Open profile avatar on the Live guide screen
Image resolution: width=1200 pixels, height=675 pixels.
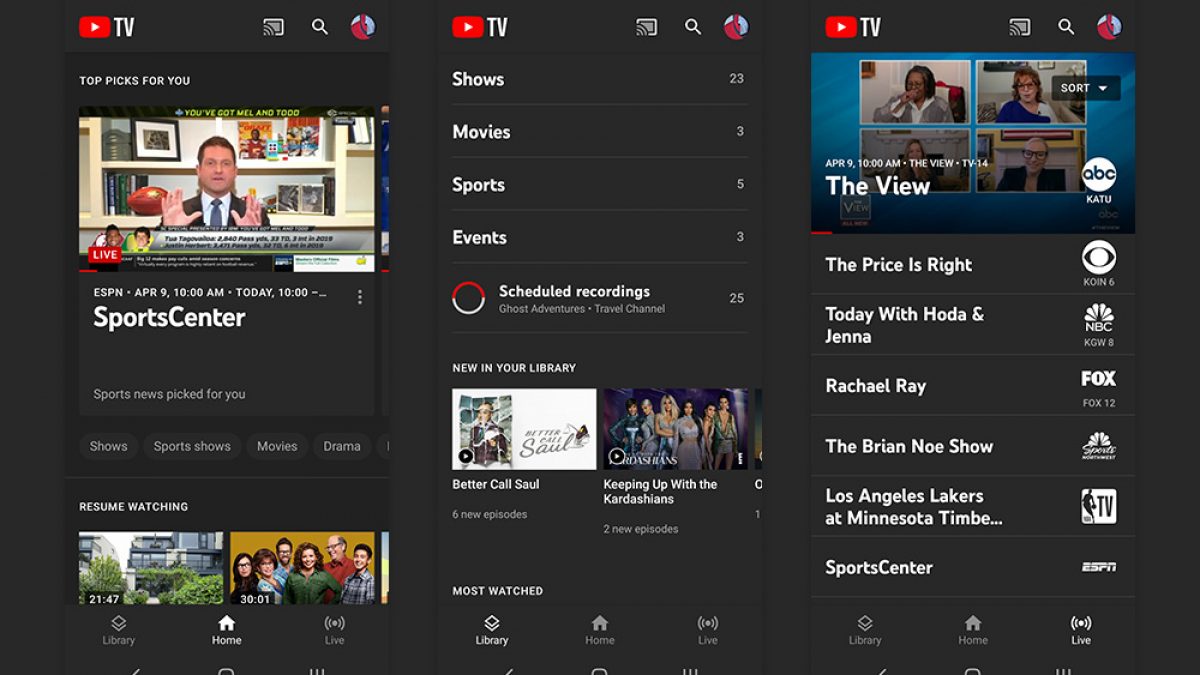pyautogui.click(x=1109, y=27)
